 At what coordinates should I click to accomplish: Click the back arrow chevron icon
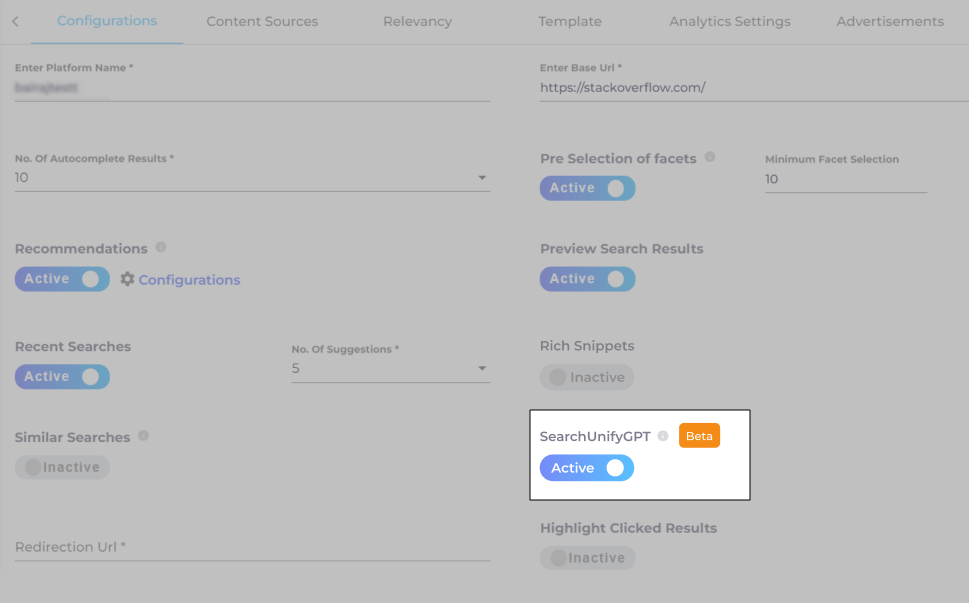[x=15, y=21]
